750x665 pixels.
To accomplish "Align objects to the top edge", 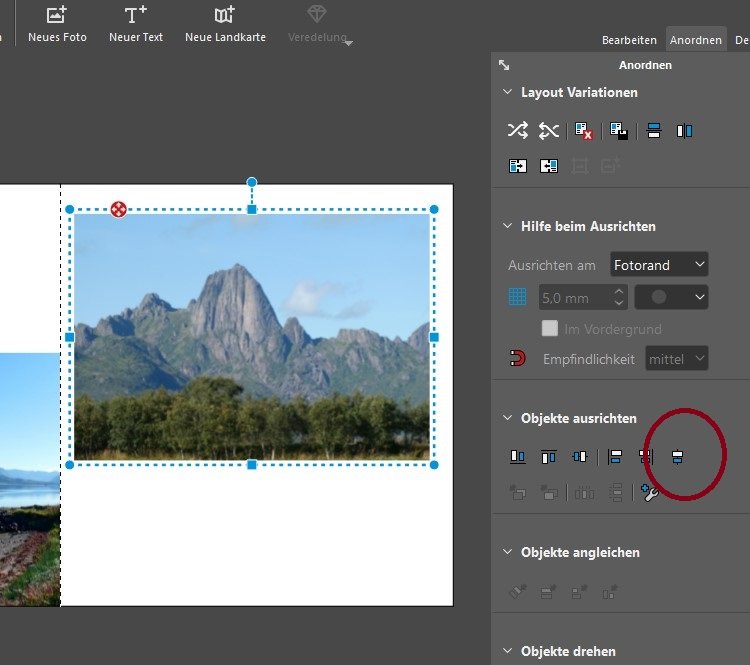I will [548, 457].
